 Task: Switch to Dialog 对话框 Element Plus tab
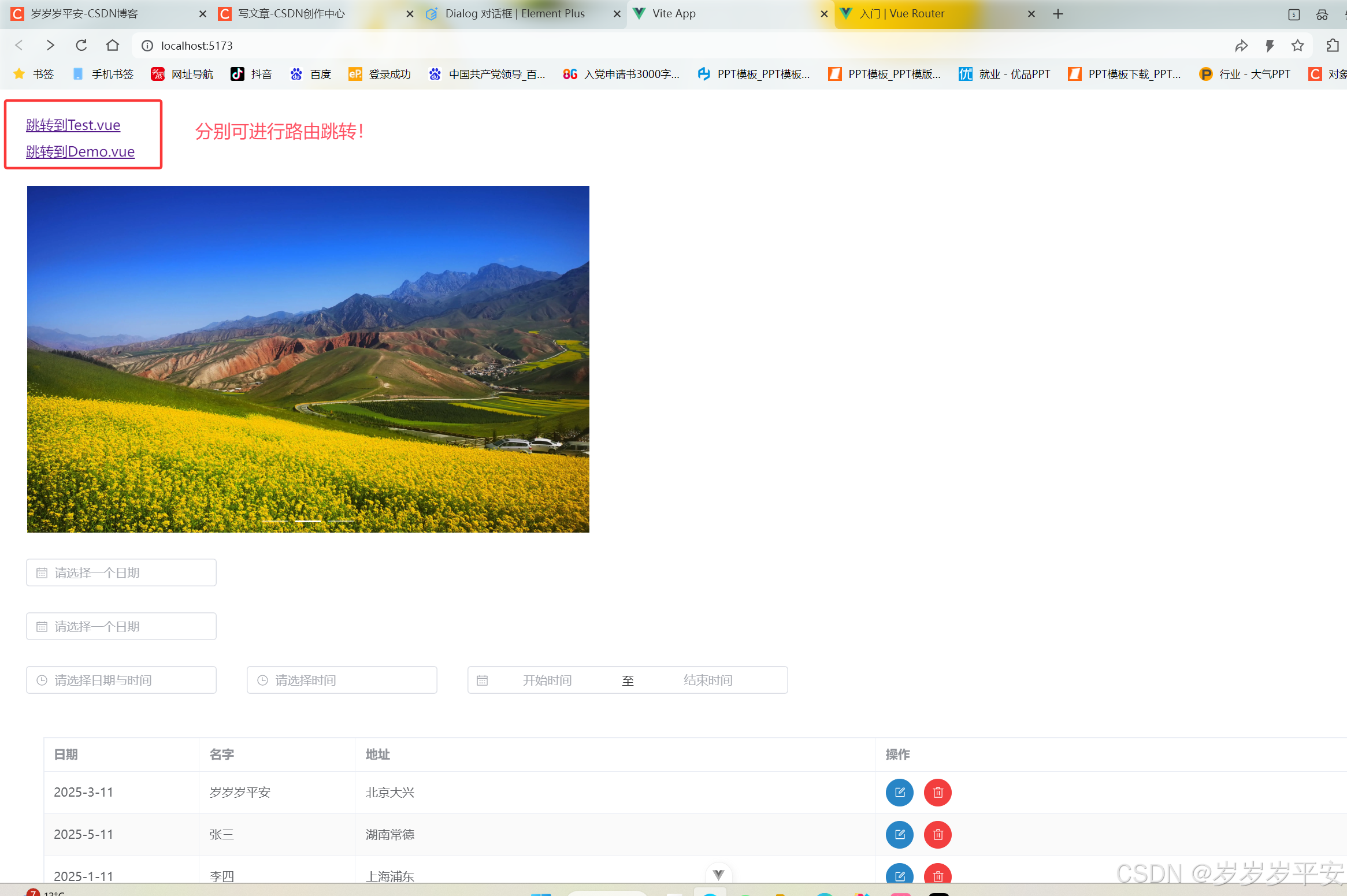[x=514, y=13]
